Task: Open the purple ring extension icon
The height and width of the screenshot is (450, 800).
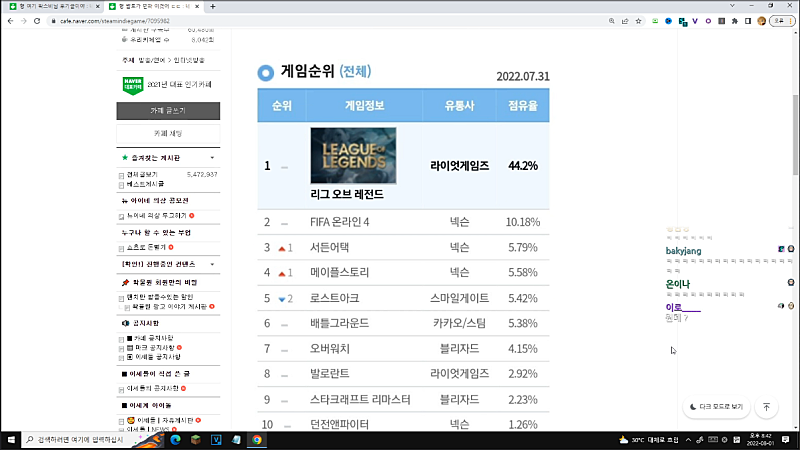Action: (x=708, y=21)
